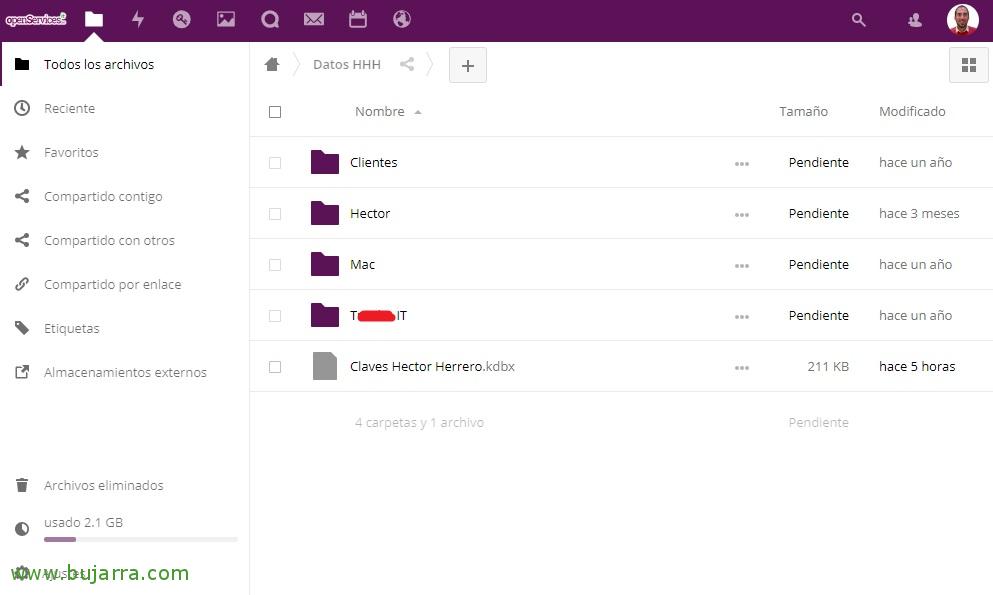Click share icon next to Datos HHH
This screenshot has width=993, height=595.
pos(407,65)
